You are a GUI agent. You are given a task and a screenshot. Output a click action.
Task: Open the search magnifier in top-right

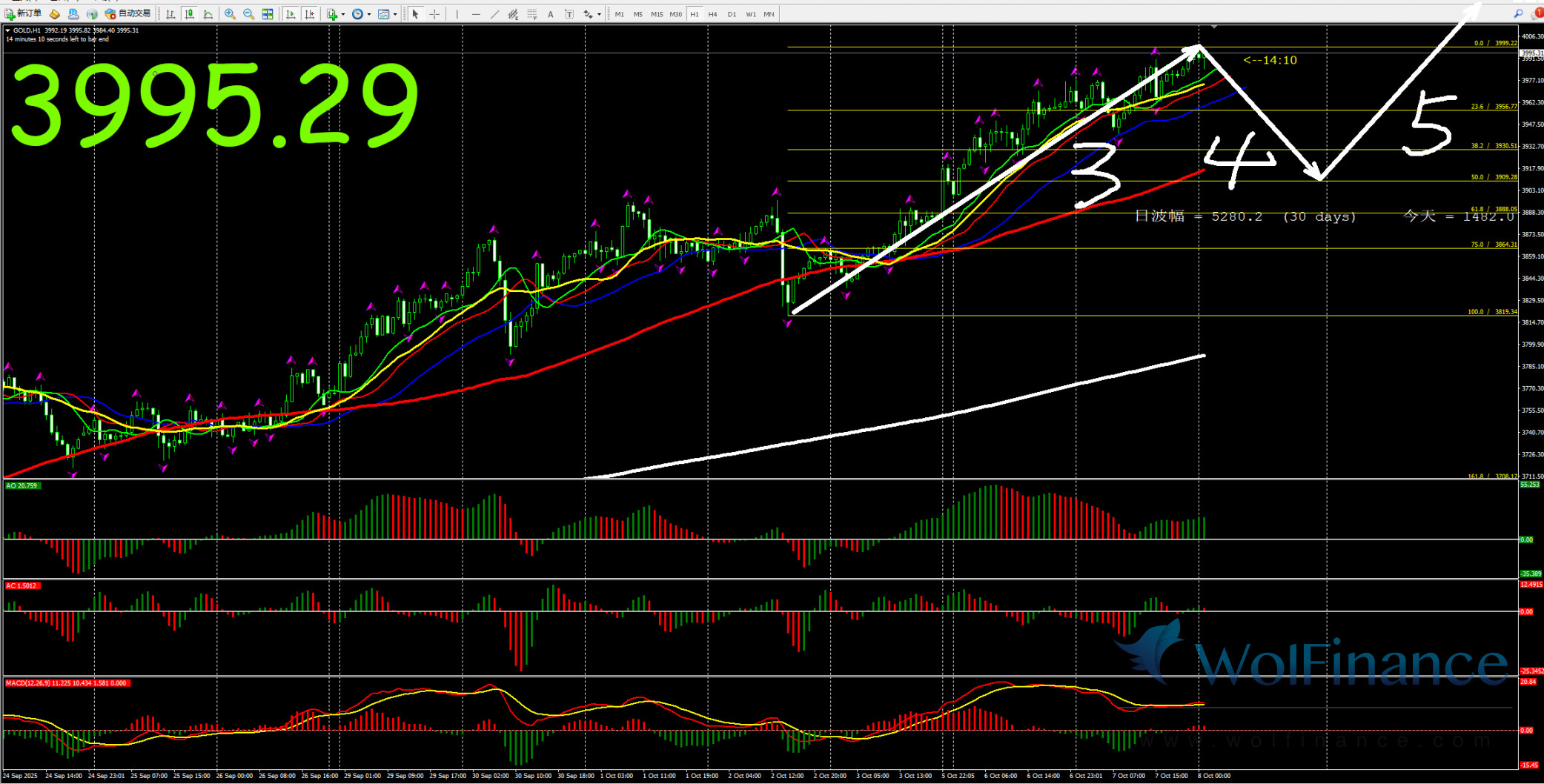tap(1518, 14)
